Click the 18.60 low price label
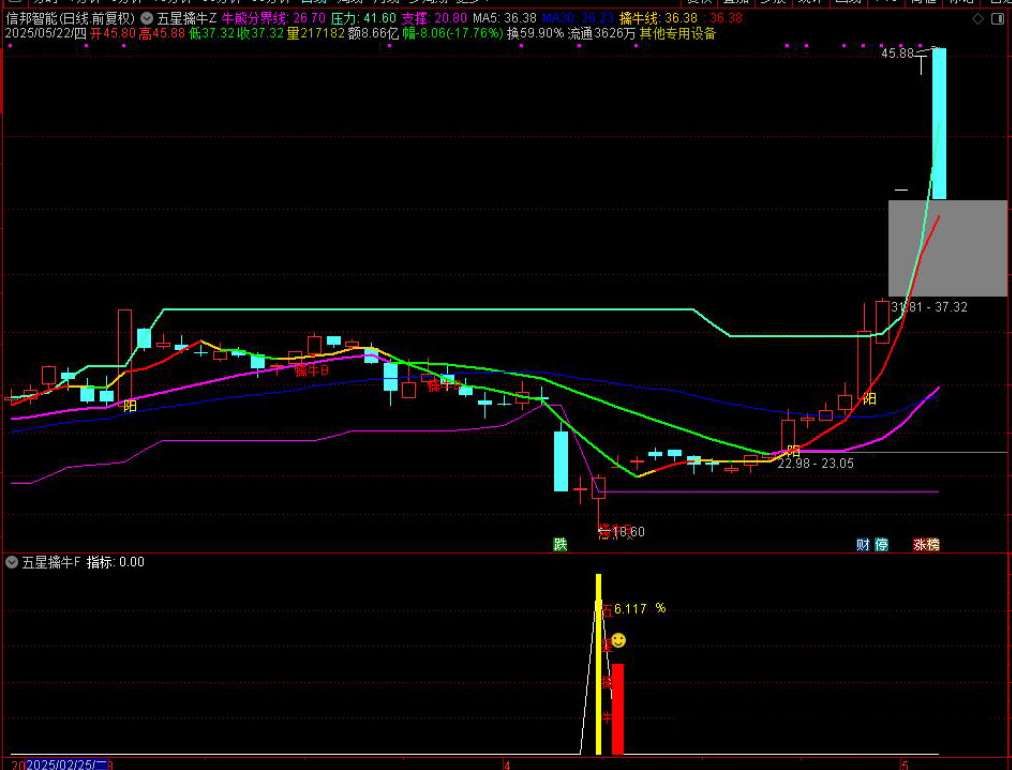The height and width of the screenshot is (770, 1012). tap(628, 532)
